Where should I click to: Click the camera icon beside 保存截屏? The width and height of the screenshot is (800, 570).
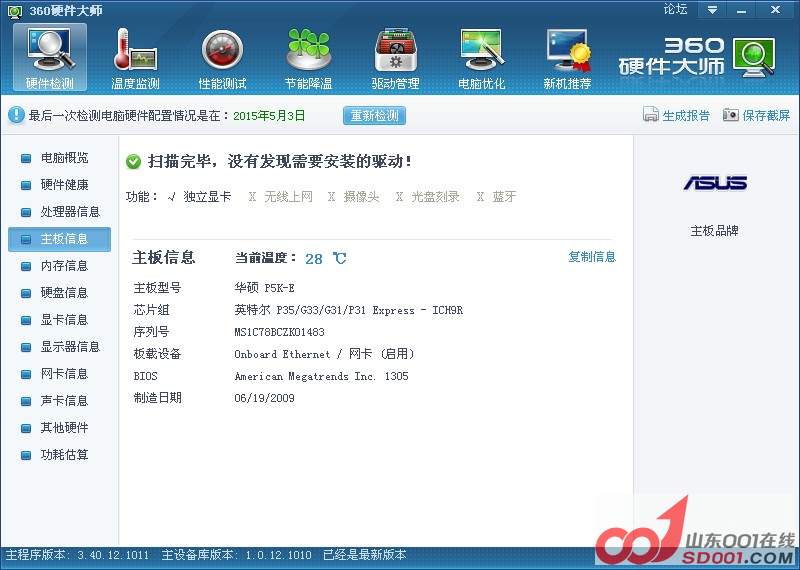[731, 115]
